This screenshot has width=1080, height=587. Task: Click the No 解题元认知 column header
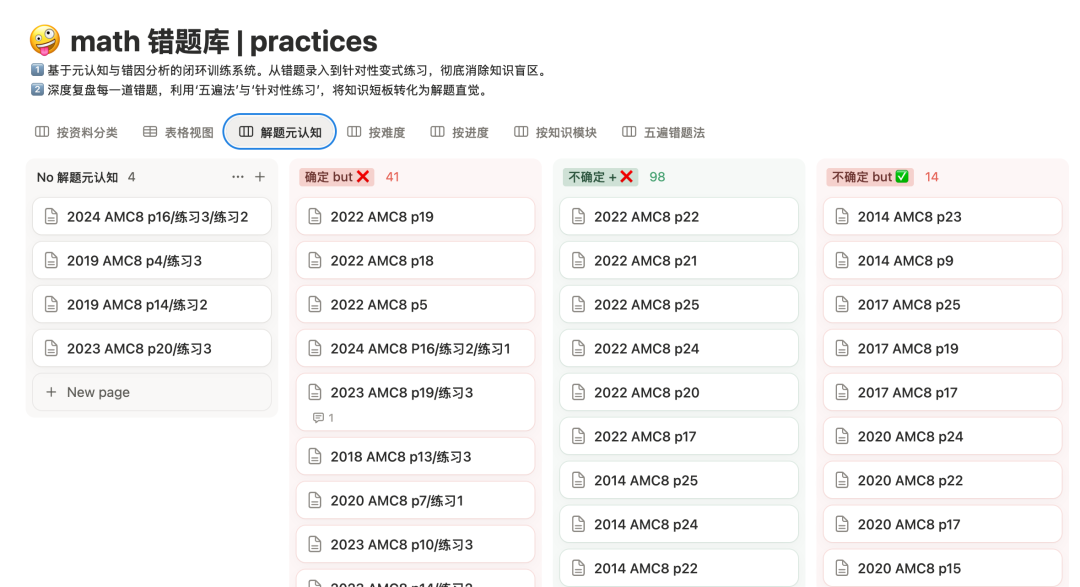[x=77, y=177]
